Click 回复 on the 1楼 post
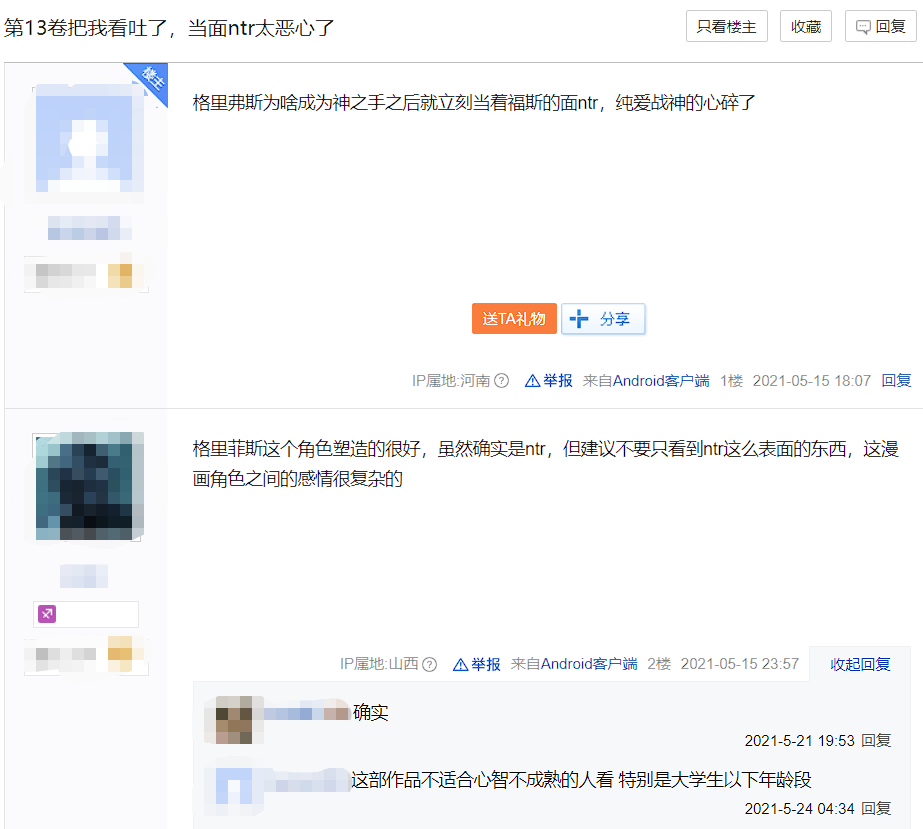This screenshot has height=829, width=923. (896, 381)
